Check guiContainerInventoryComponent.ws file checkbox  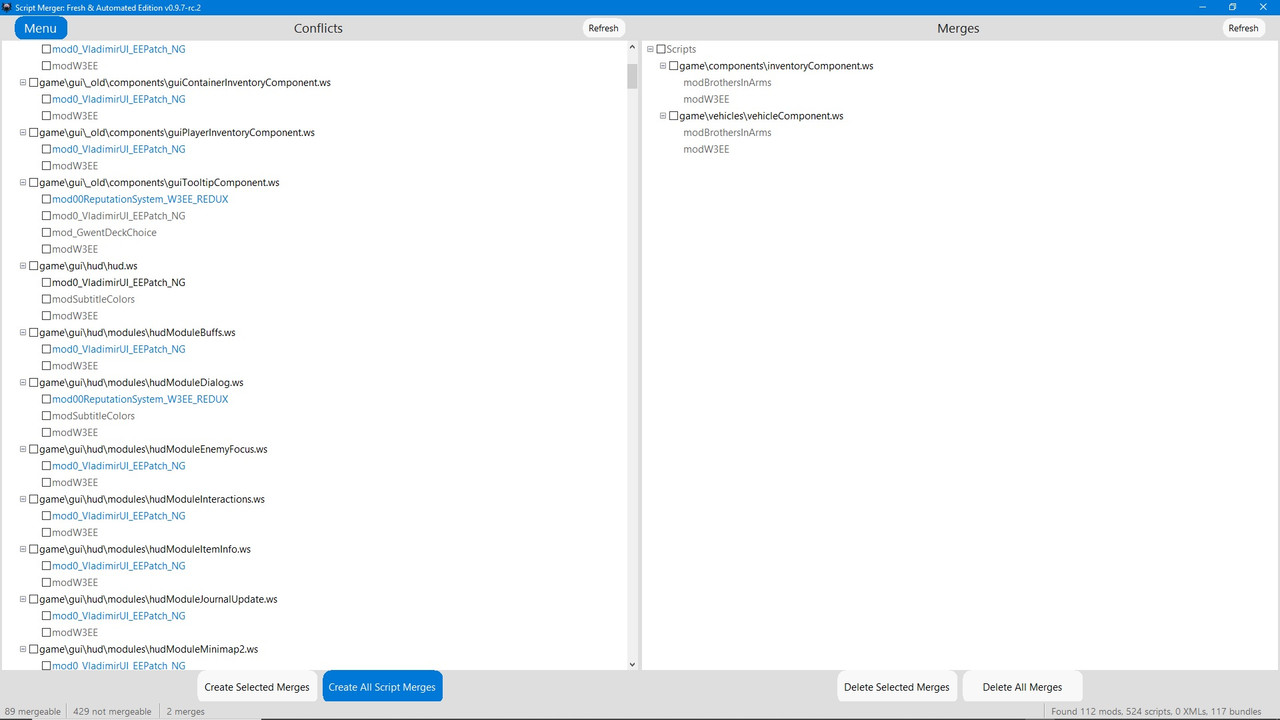34,82
